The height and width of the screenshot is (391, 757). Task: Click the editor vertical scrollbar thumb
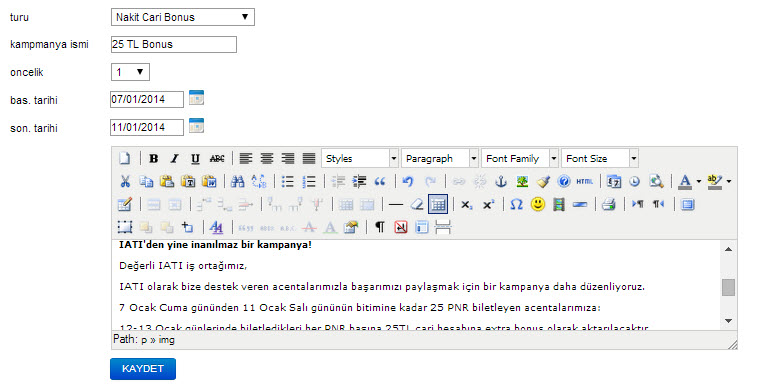729,287
